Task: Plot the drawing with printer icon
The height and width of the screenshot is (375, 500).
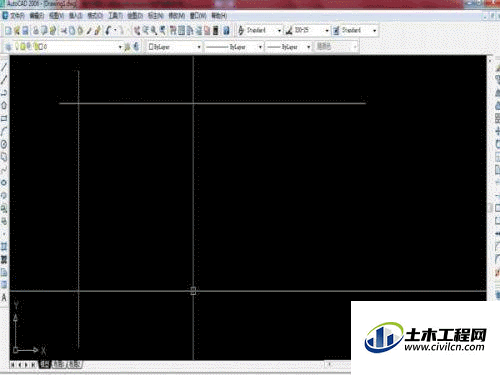Action: 36,31
